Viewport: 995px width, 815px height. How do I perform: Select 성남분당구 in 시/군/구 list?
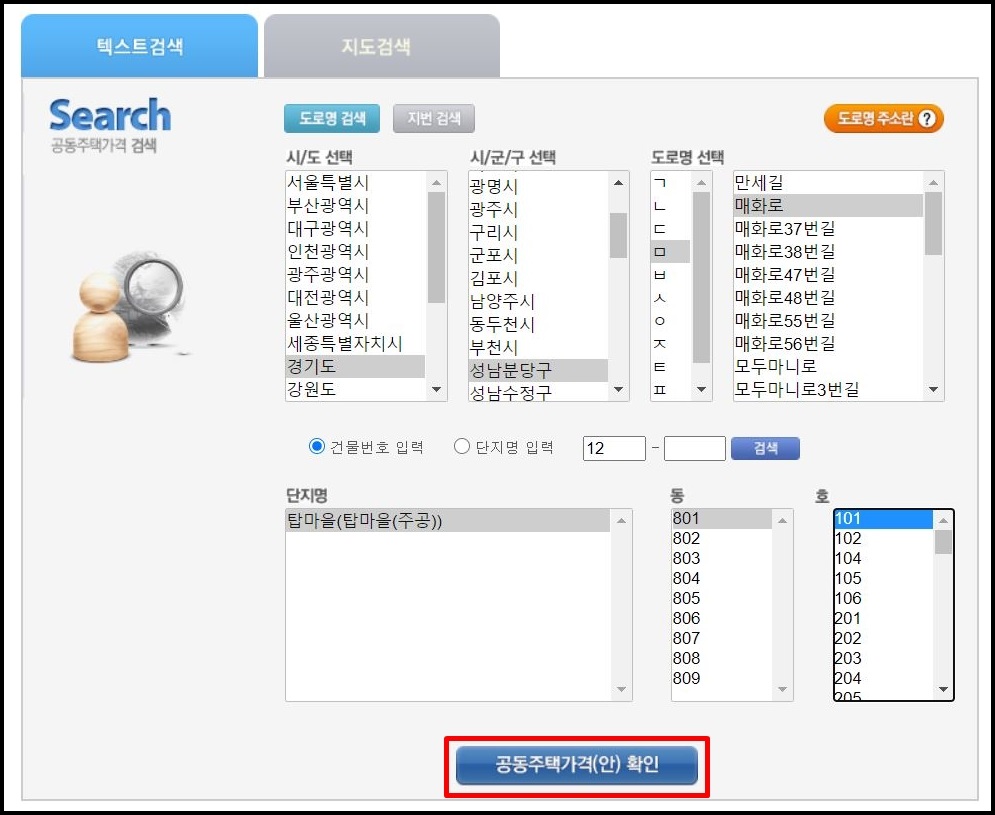coord(538,370)
